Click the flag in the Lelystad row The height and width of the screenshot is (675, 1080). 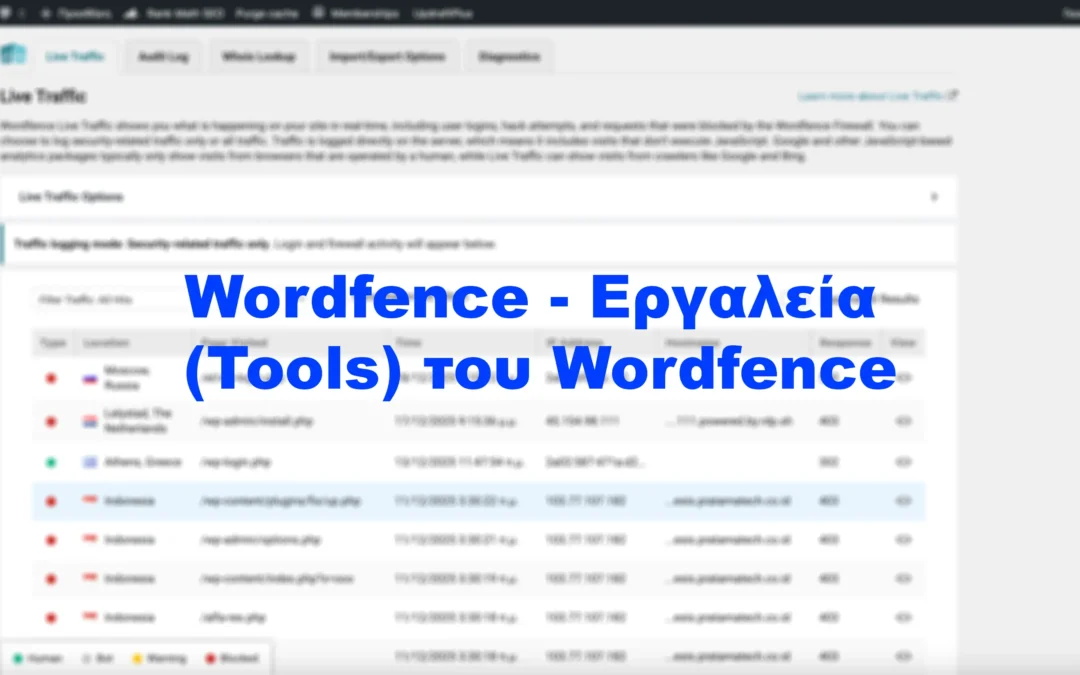tap(90, 421)
